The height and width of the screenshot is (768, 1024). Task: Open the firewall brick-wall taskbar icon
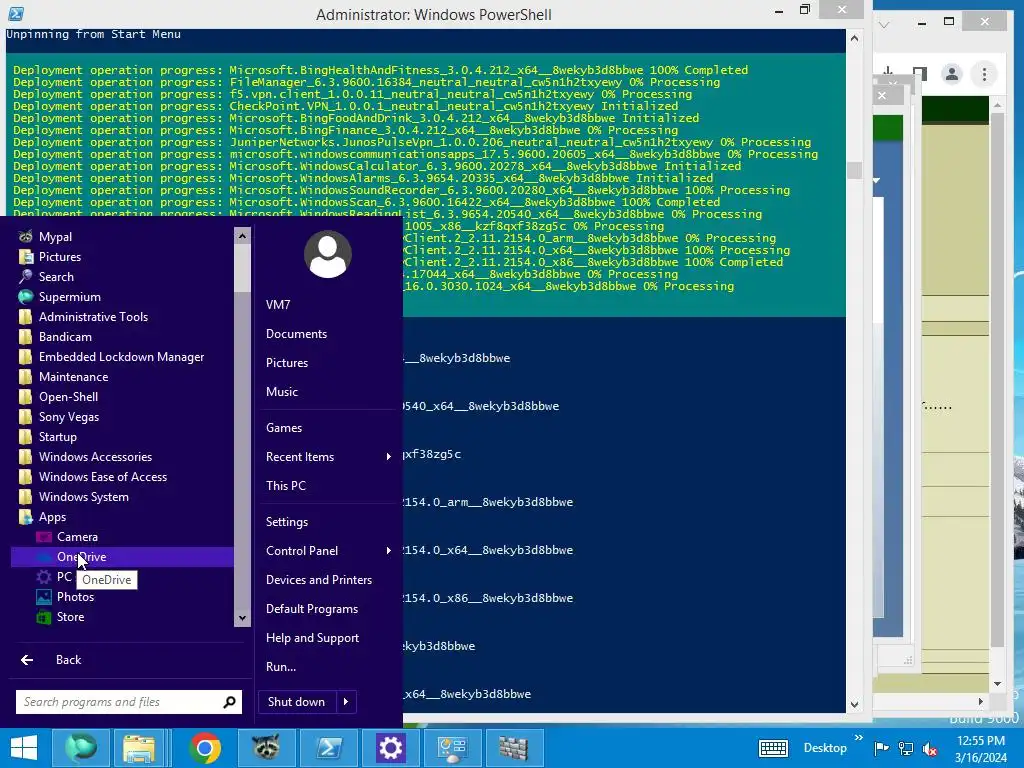click(x=514, y=748)
